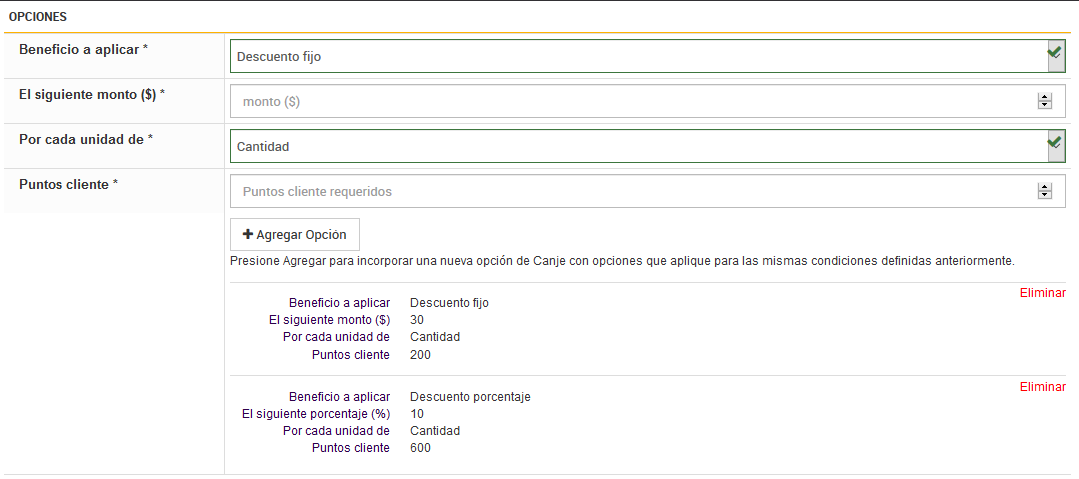The image size is (1079, 479).
Task: Click the plus icon on Agregar Opción
Action: 248,234
